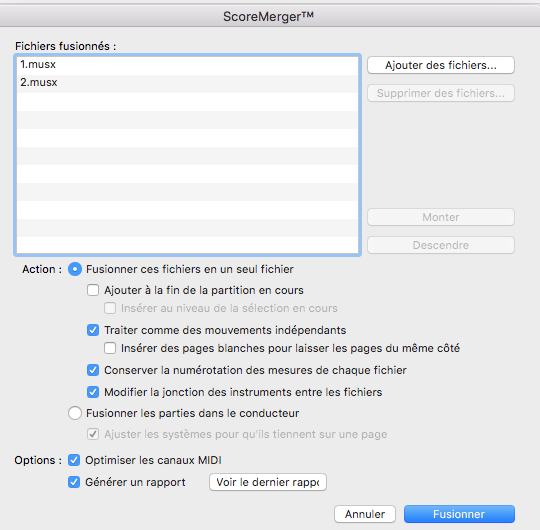Screen dimensions: 540x530
Task: Click Ajouter des fichiers button
Action: (x=441, y=65)
